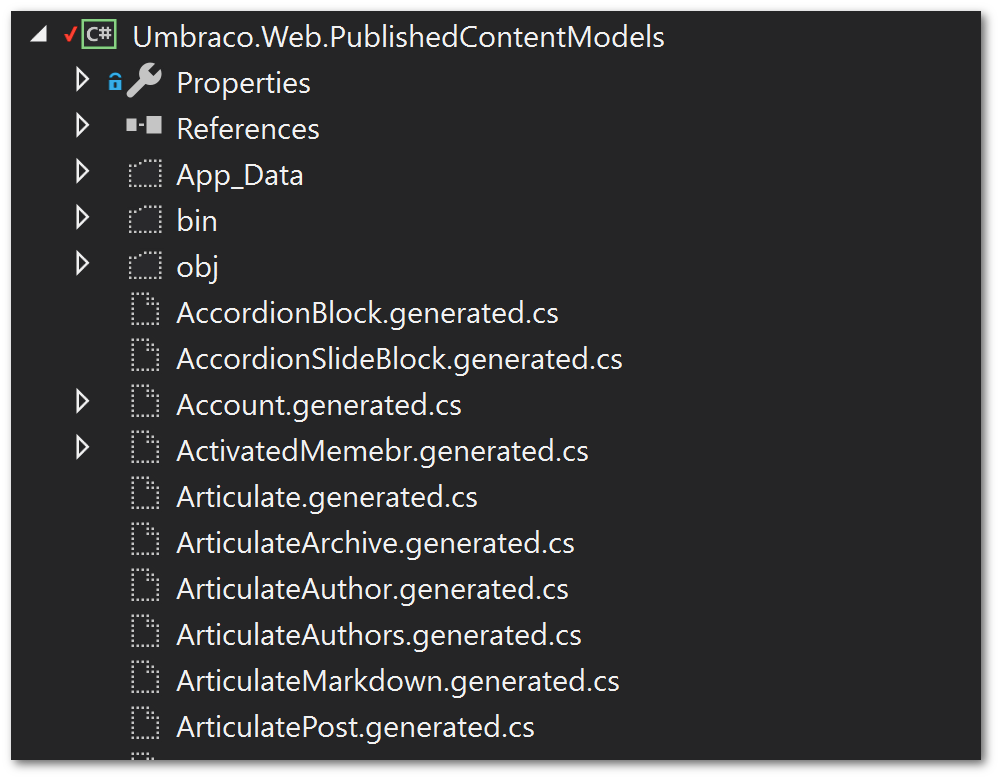Select ArticulateArchive.generated.cs in the tree
This screenshot has height=779, width=1000.
[x=375, y=543]
